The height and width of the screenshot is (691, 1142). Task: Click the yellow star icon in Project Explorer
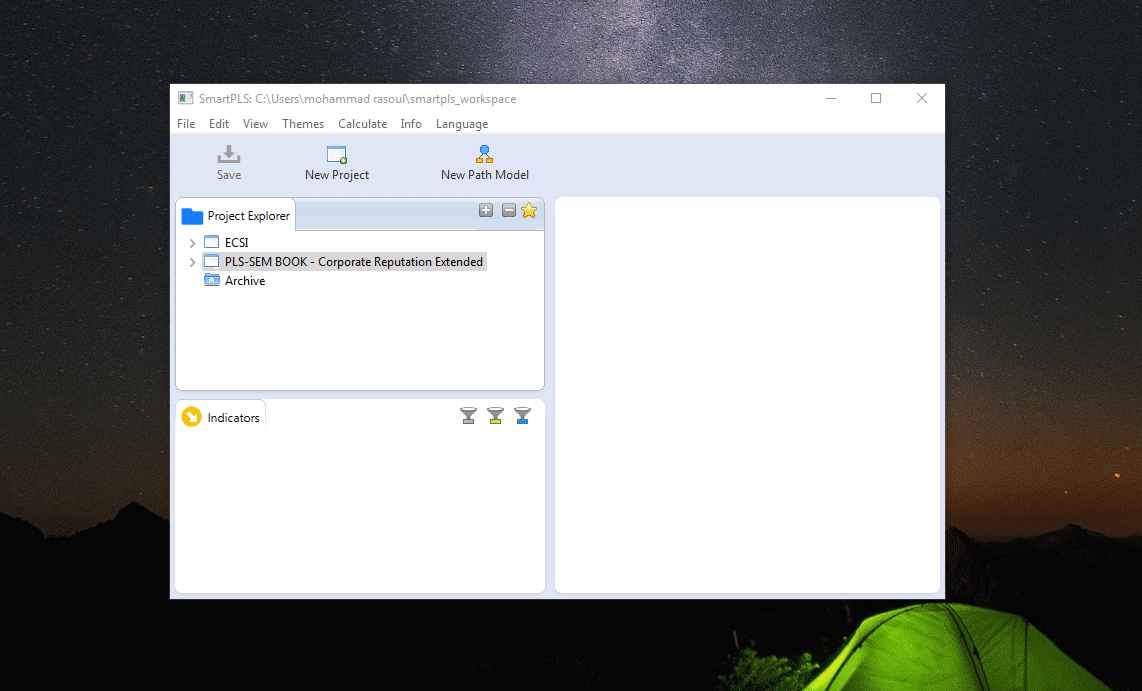point(529,210)
